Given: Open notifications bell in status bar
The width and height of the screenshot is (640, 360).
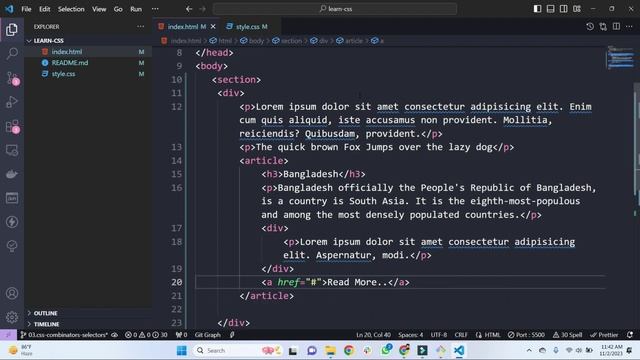Looking at the screenshot, I should (630, 335).
